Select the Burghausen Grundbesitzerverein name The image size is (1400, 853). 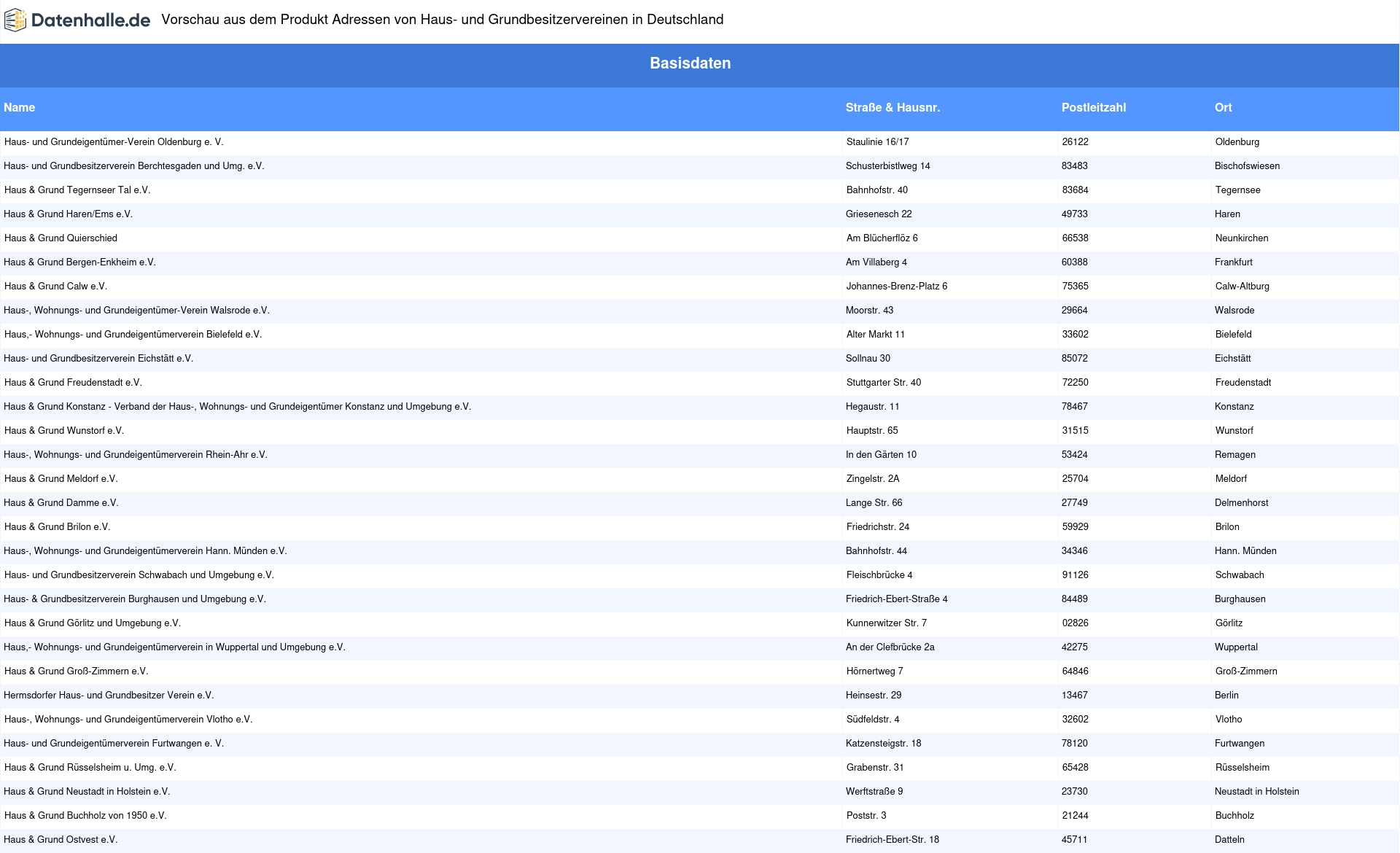[x=135, y=599]
